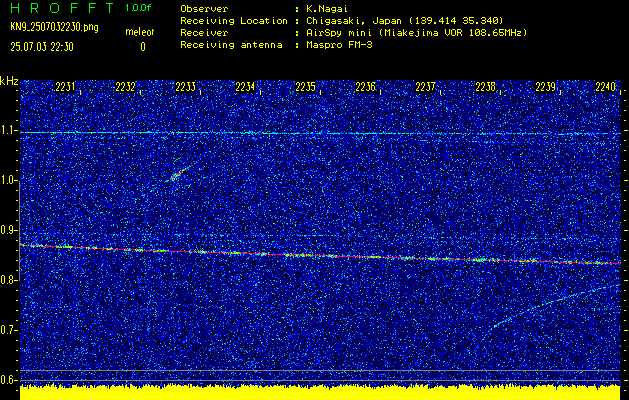Click the file name KN9_2507032230.png
The image size is (629, 400).
54,27
